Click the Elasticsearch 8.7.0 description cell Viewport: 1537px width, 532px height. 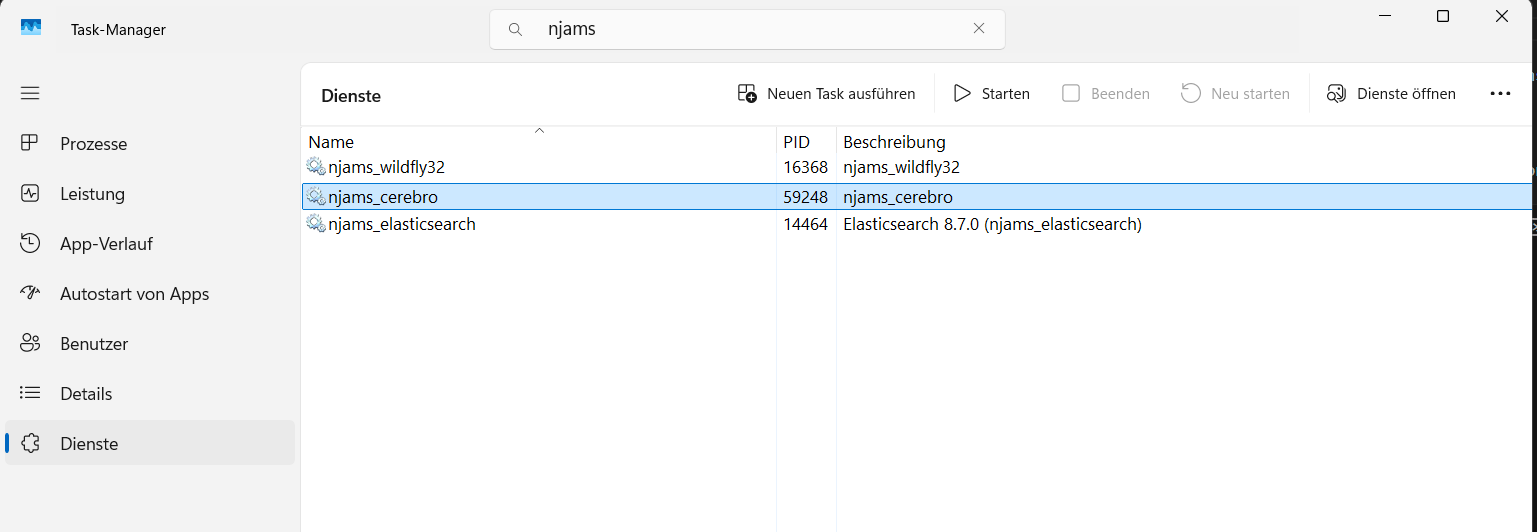point(992,224)
